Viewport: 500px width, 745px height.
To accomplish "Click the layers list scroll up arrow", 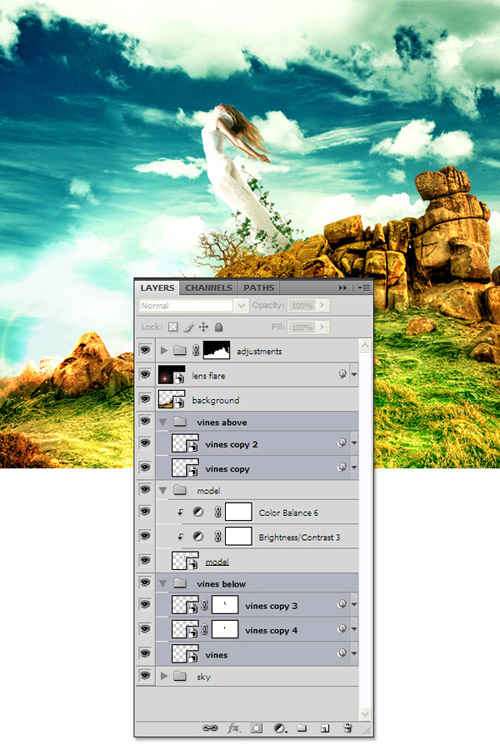I will [365, 345].
